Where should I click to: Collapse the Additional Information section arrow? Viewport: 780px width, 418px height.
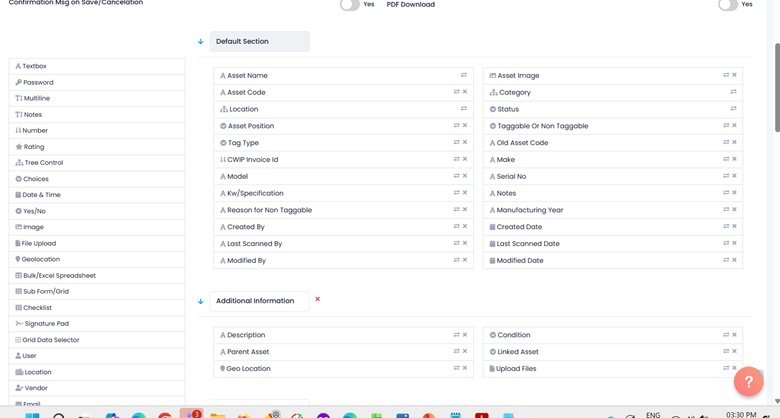[201, 301]
